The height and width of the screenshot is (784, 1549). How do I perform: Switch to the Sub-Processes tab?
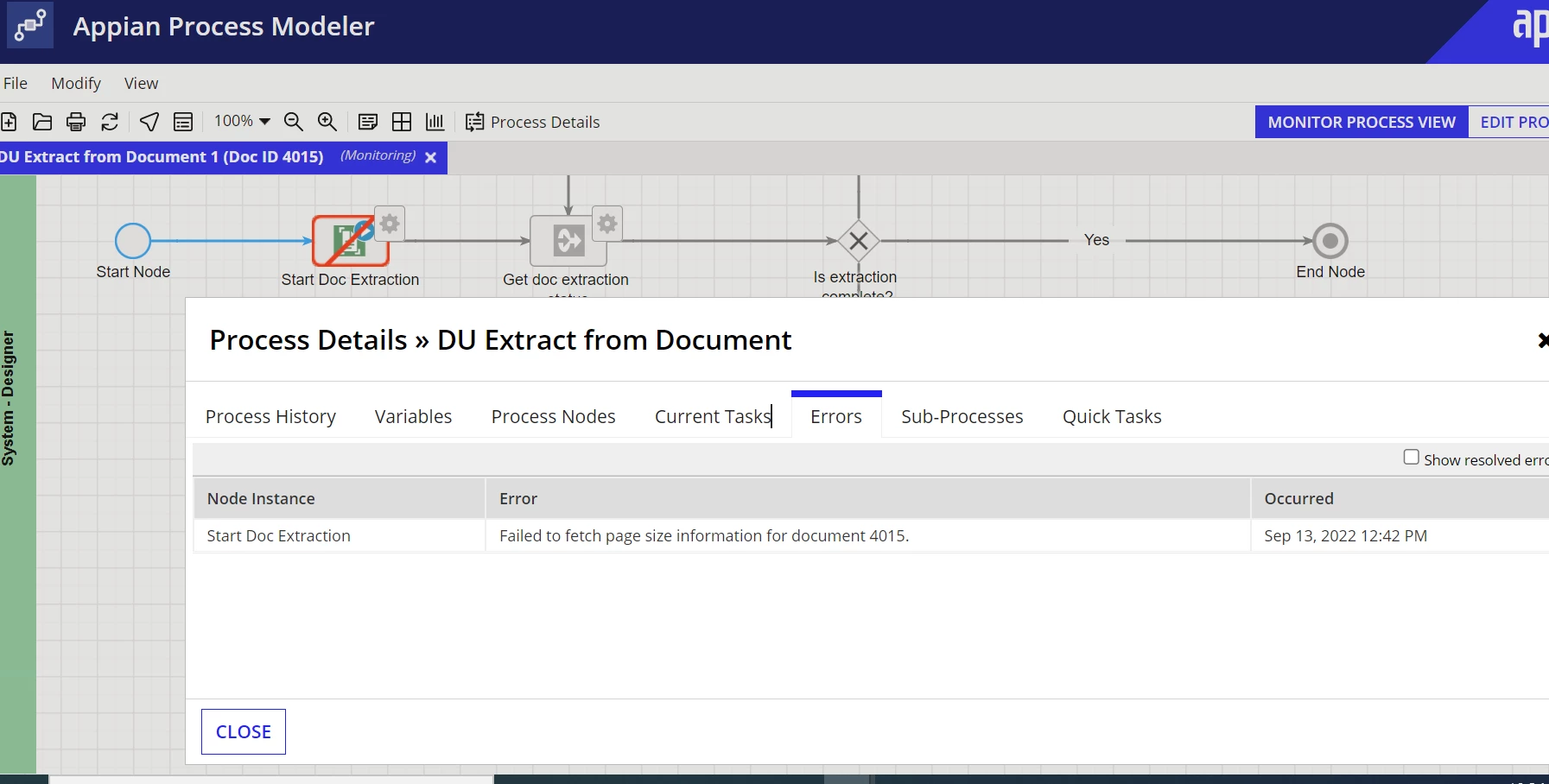(x=962, y=416)
